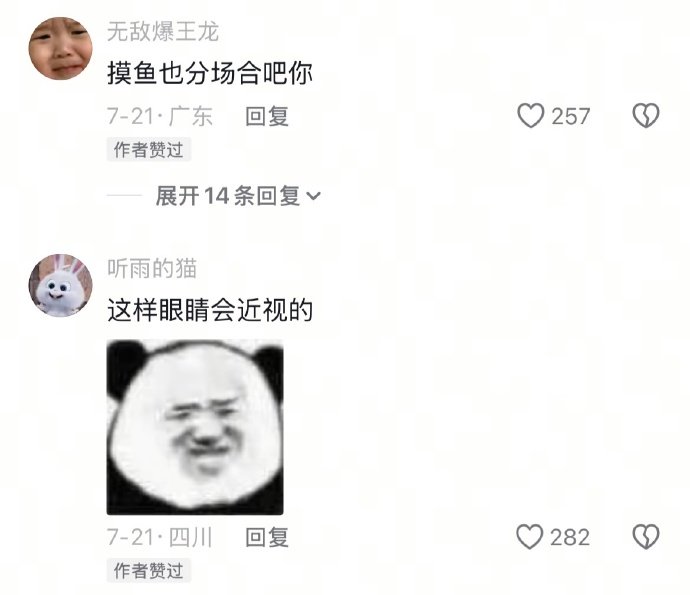Tap the 257 like count
The width and height of the screenshot is (690, 595).
coord(570,117)
